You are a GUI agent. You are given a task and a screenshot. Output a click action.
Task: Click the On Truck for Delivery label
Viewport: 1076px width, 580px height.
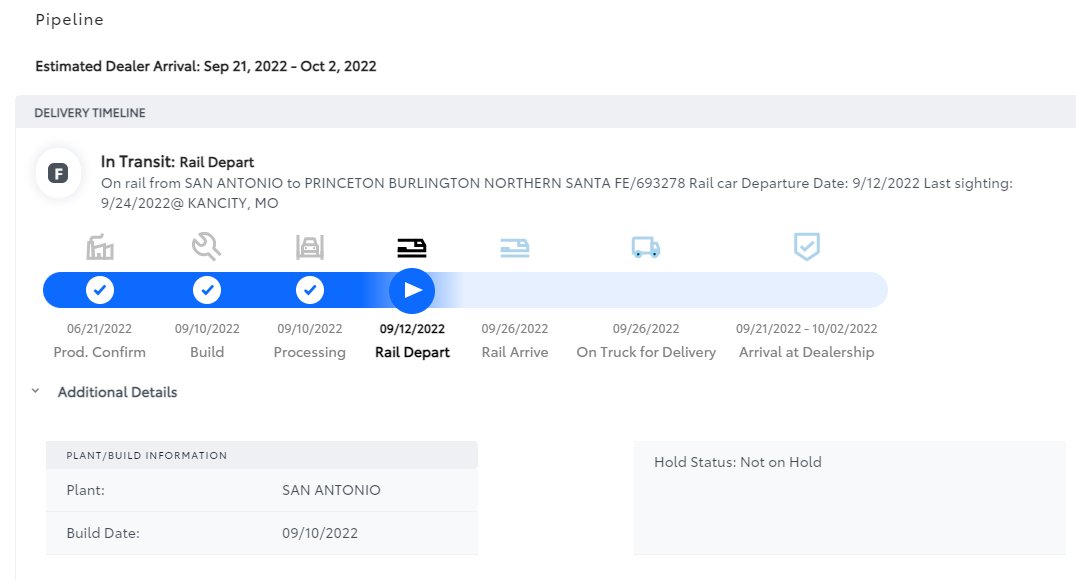point(646,352)
